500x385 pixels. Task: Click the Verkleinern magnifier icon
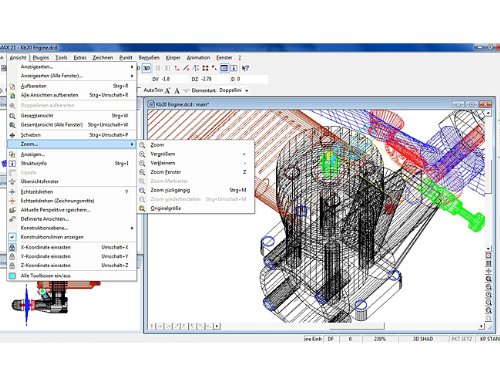(142, 163)
